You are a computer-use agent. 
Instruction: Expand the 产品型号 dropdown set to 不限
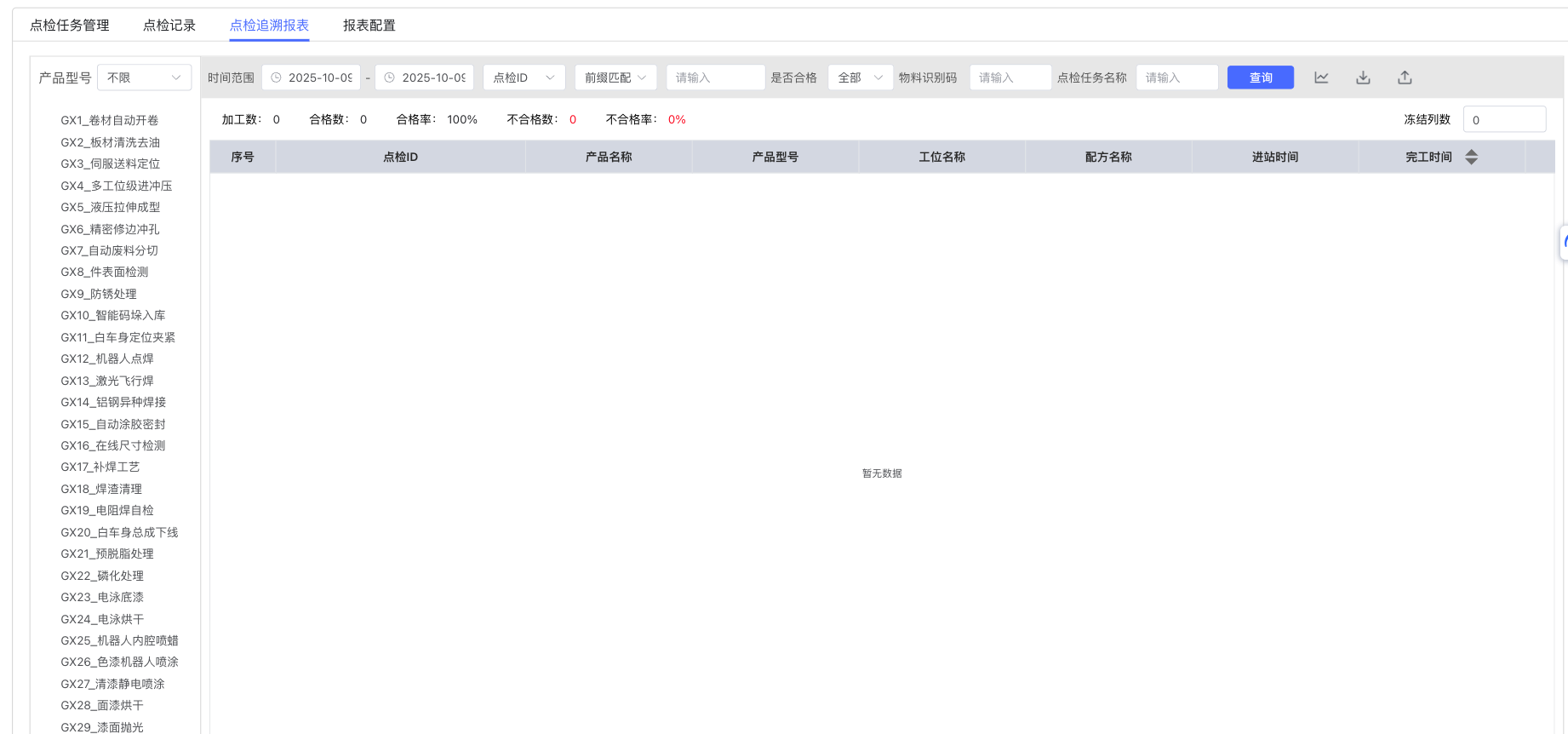(144, 77)
